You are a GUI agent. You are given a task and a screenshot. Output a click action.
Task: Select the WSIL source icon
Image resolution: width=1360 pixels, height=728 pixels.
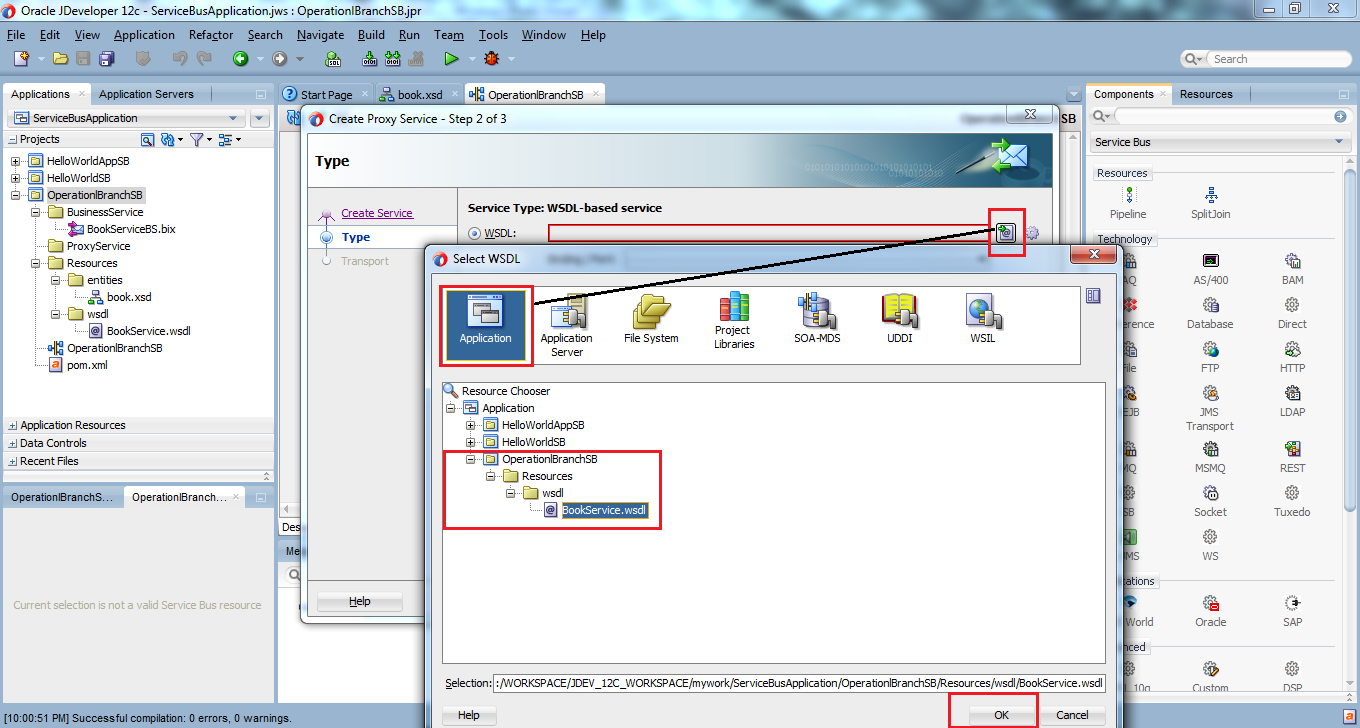[x=982, y=319]
